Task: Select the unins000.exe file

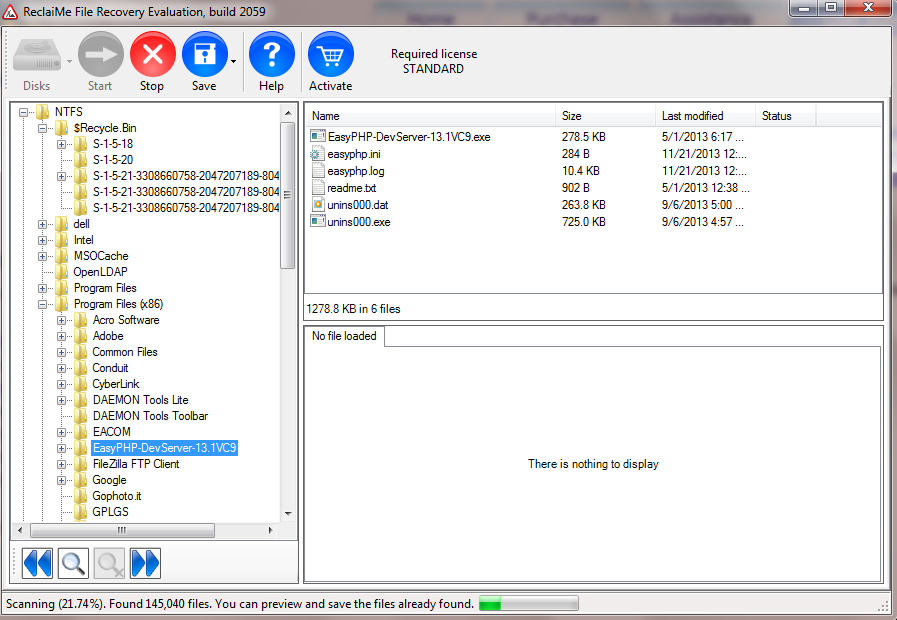Action: coord(358,222)
